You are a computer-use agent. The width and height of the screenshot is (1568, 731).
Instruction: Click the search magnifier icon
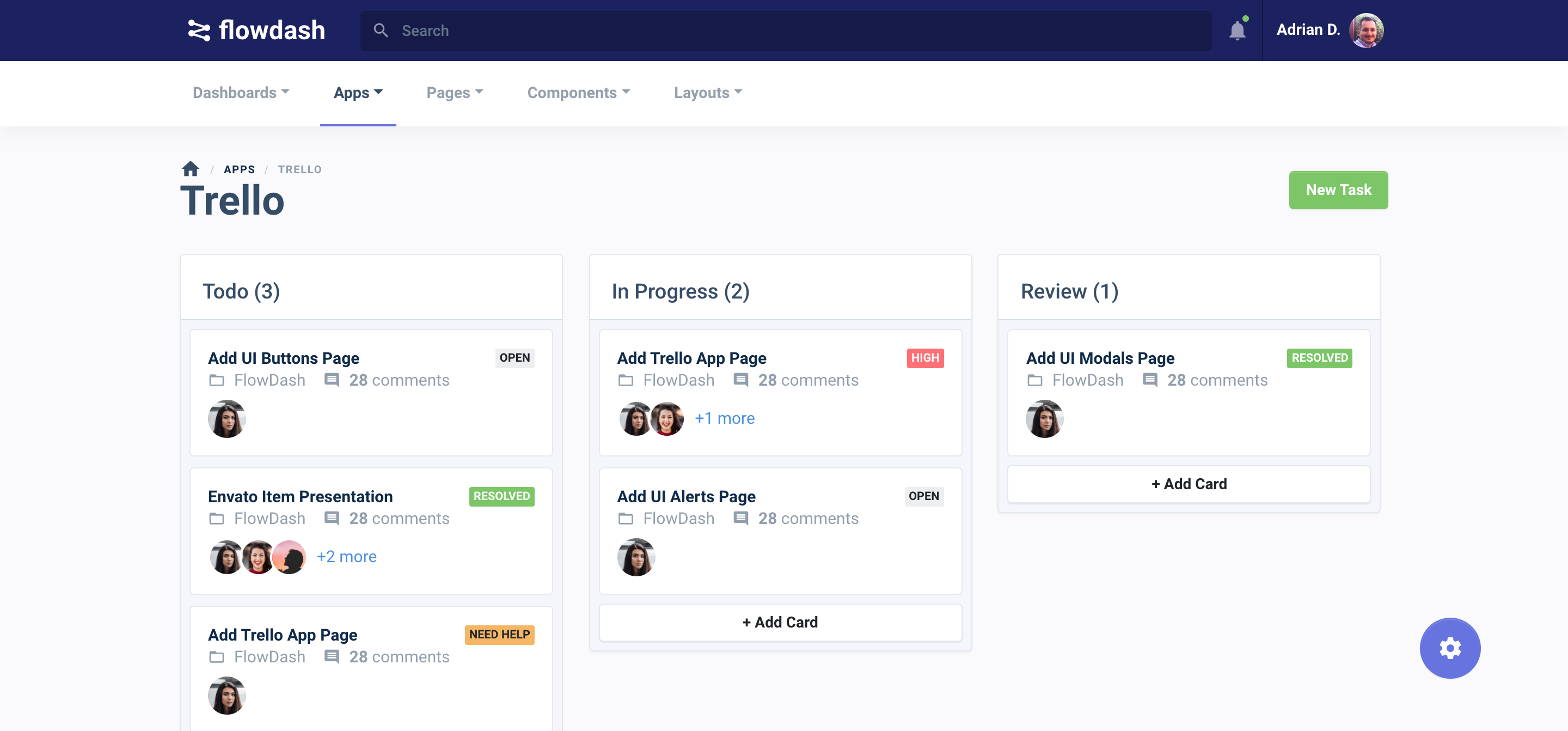click(x=381, y=31)
